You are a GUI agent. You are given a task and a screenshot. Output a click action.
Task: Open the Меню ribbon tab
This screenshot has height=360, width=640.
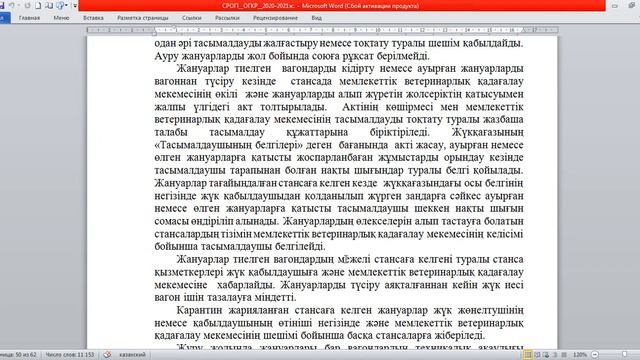tap(61, 18)
